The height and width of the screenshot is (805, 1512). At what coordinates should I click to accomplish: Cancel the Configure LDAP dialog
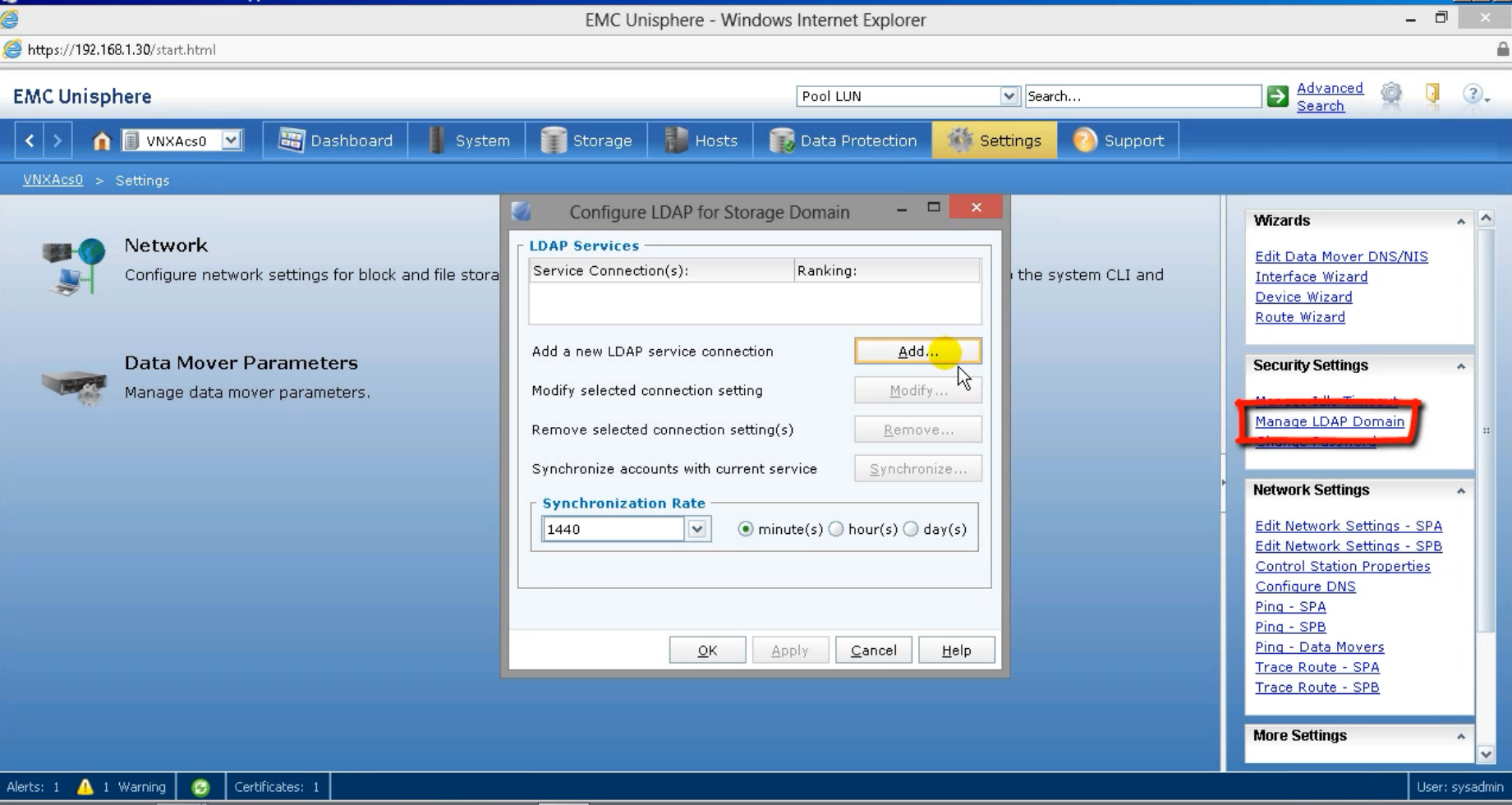coord(873,651)
